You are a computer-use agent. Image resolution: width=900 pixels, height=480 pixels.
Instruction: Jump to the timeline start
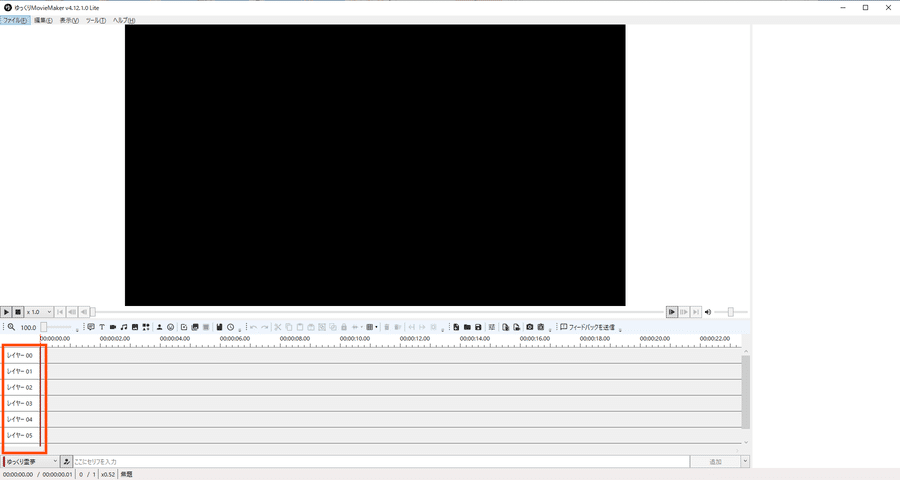[60, 312]
